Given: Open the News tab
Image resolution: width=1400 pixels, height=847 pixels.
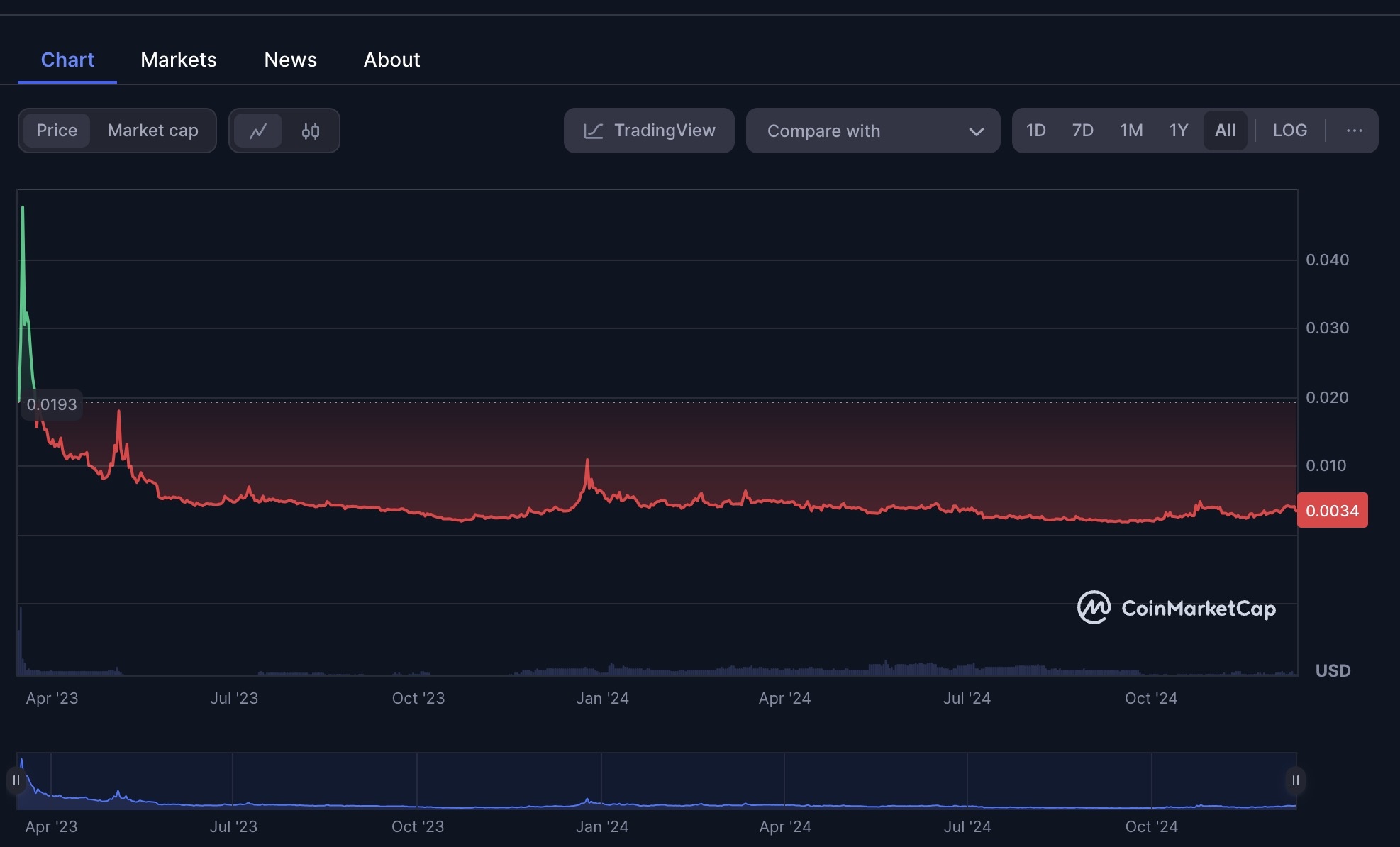Looking at the screenshot, I should (x=290, y=60).
